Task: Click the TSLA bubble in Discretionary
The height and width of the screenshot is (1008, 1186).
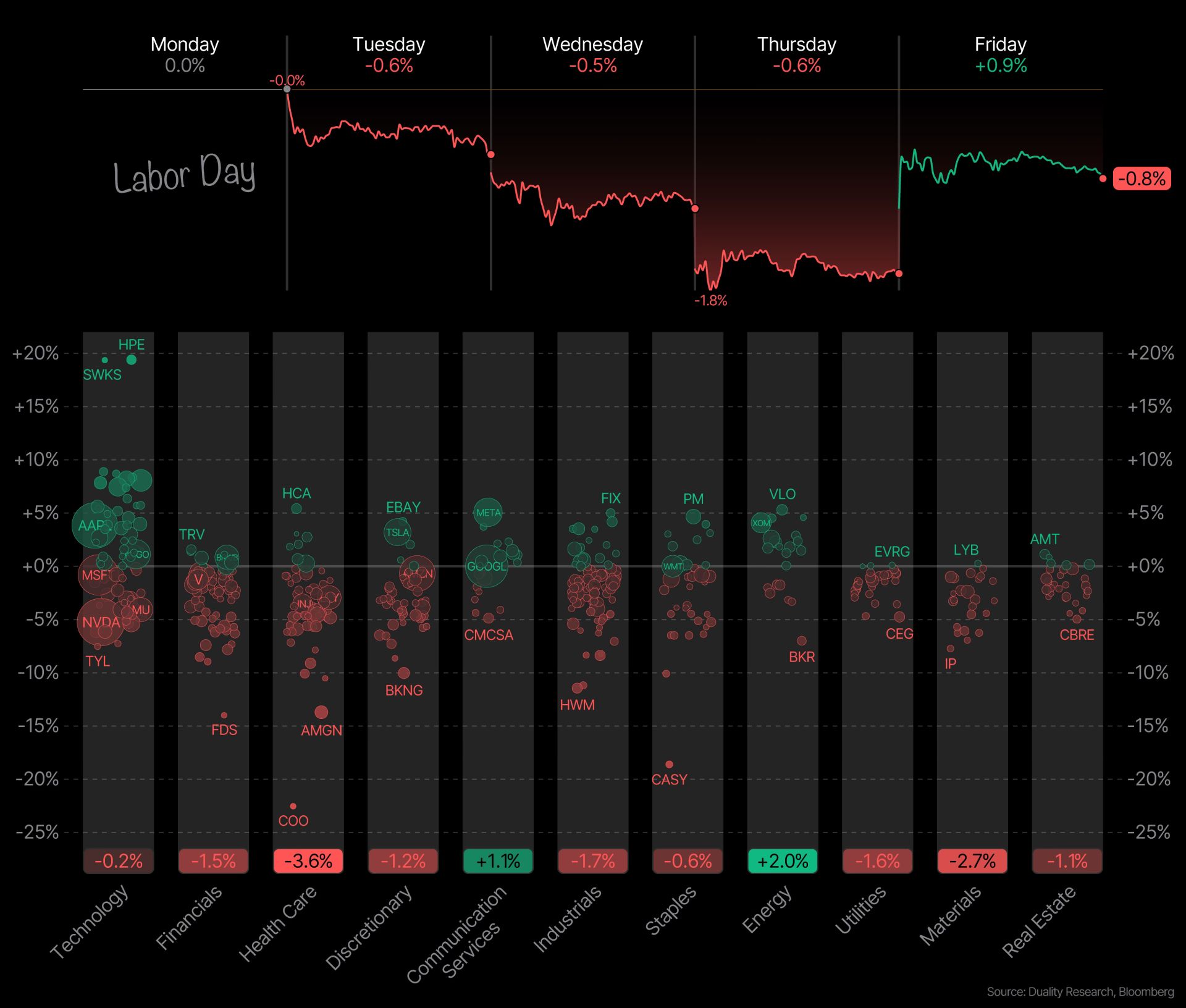Action: [x=397, y=532]
